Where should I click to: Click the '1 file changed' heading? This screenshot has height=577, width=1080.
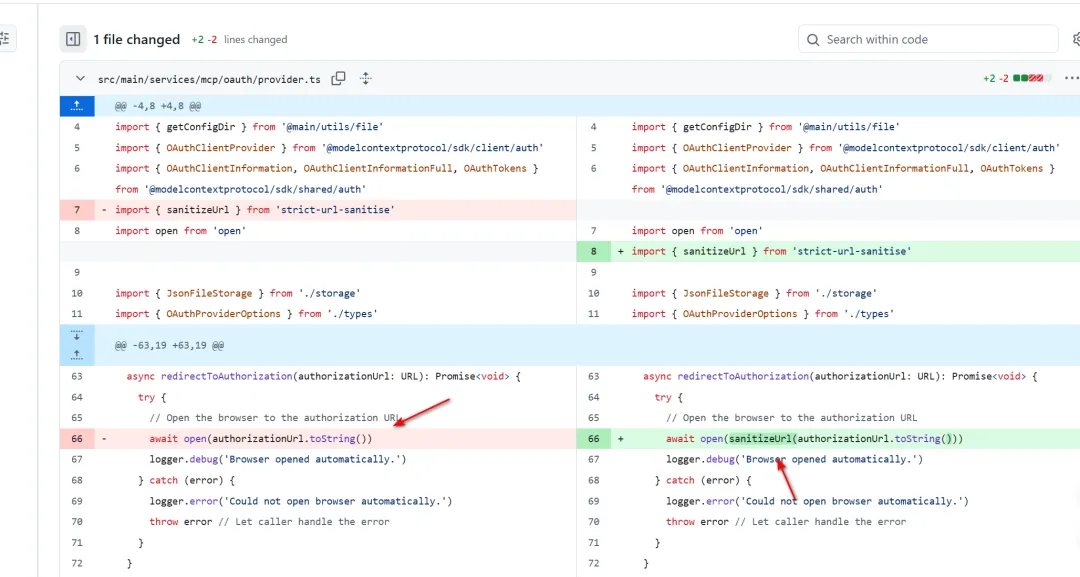point(136,39)
